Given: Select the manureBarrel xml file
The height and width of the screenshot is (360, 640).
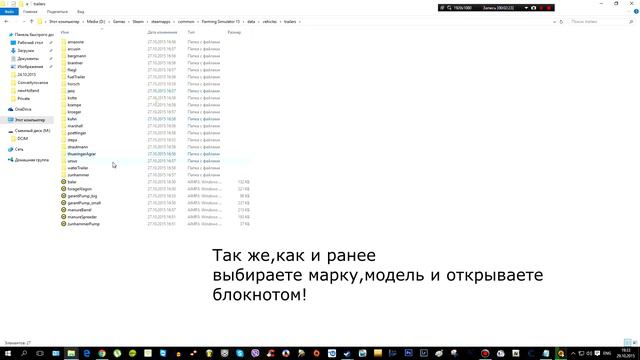Looking at the screenshot, I should [80, 210].
